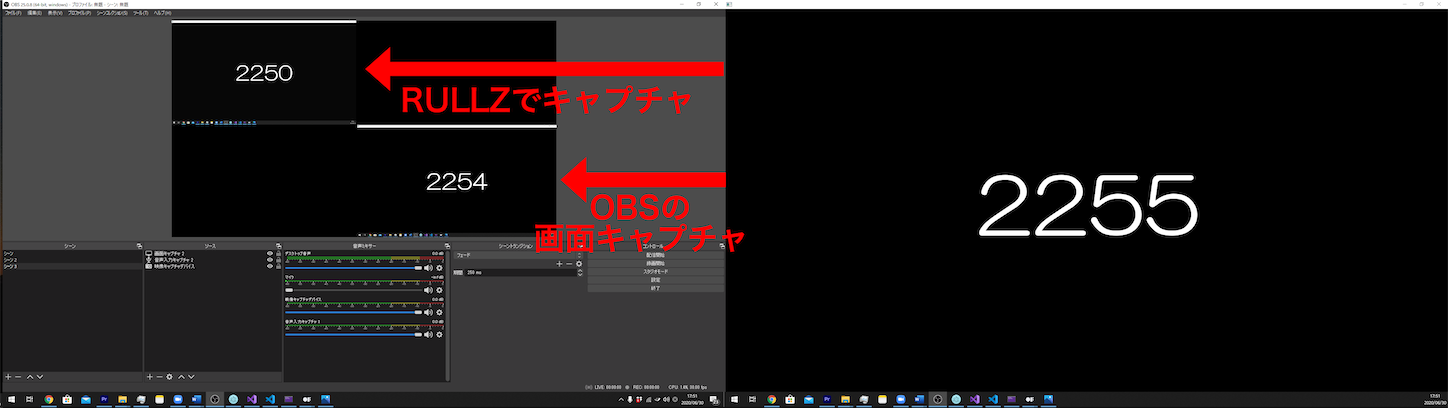1448x408 pixels.
Task: Open the シーンコレクション(S) menu
Action: (112, 13)
